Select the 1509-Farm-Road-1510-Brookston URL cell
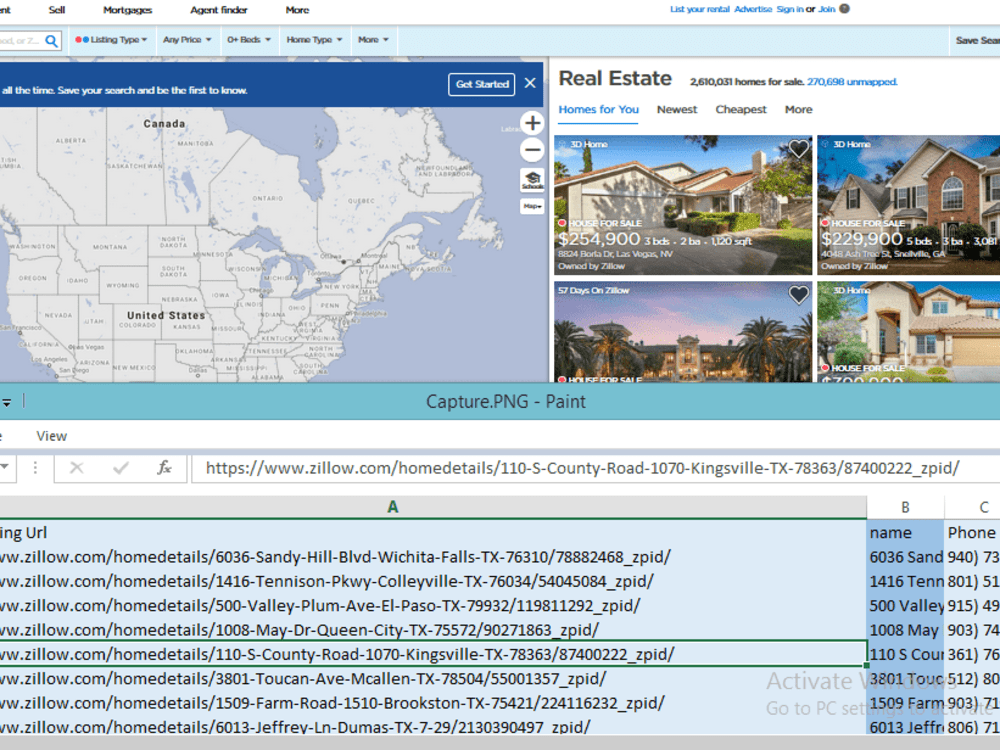The width and height of the screenshot is (1000, 750). (x=433, y=703)
